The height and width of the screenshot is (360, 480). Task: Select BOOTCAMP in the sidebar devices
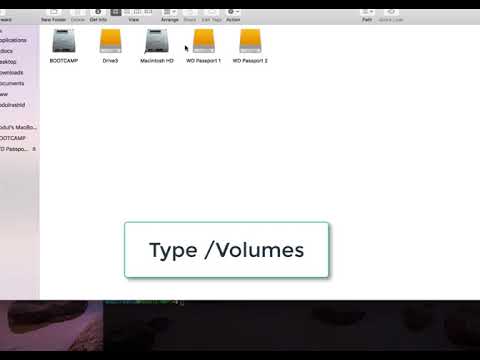coord(13,138)
